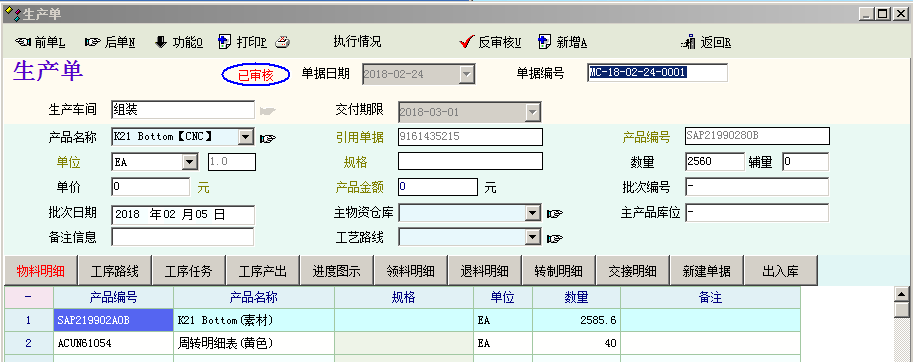Click into the 备注信息 input field

coord(183,237)
